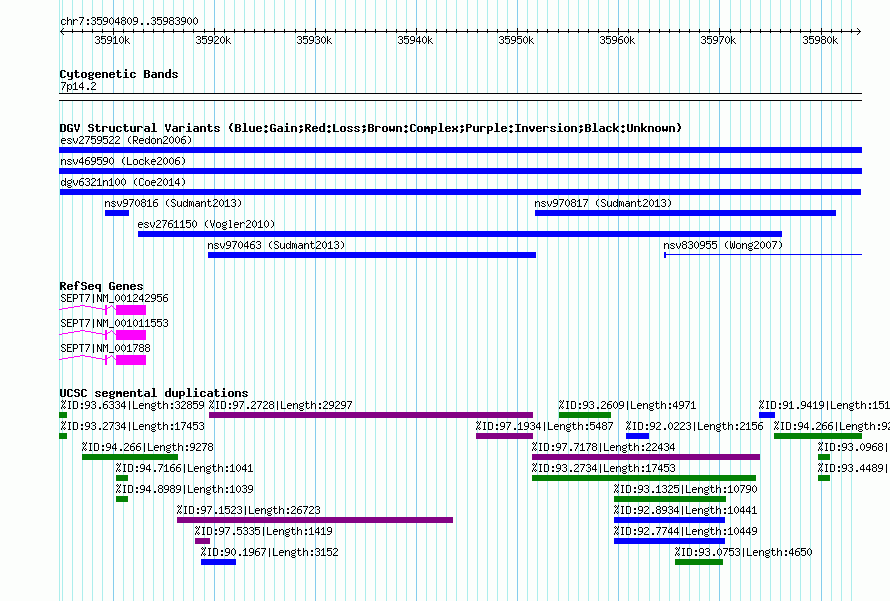Click the chr7:35904809..35983900 coordinate label

tap(129, 21)
